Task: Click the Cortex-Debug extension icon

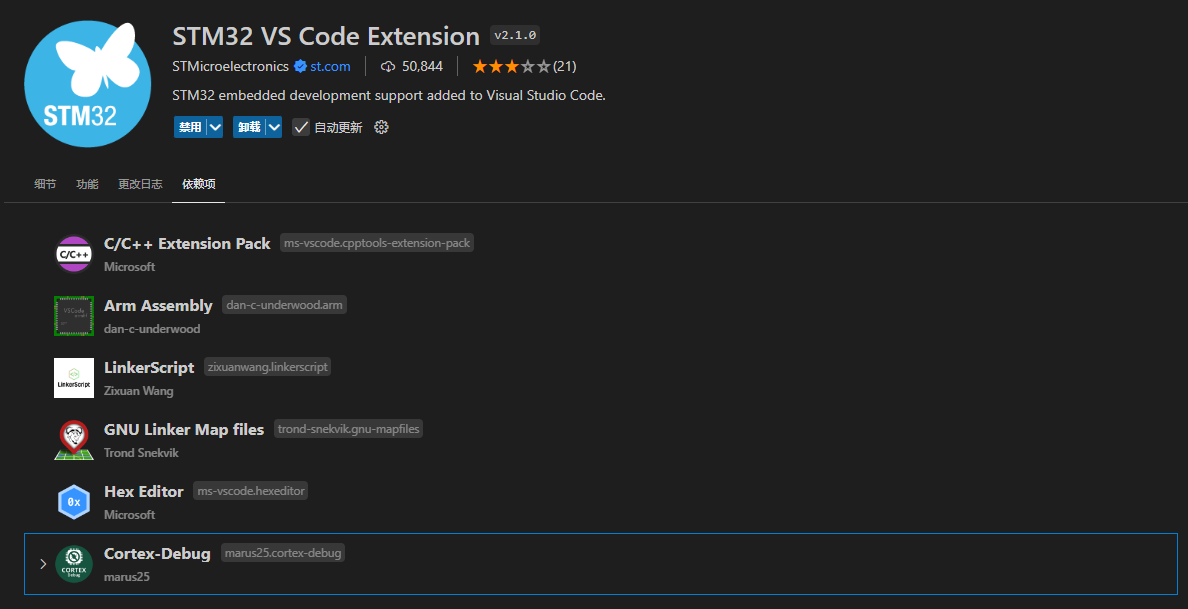Action: (74, 564)
